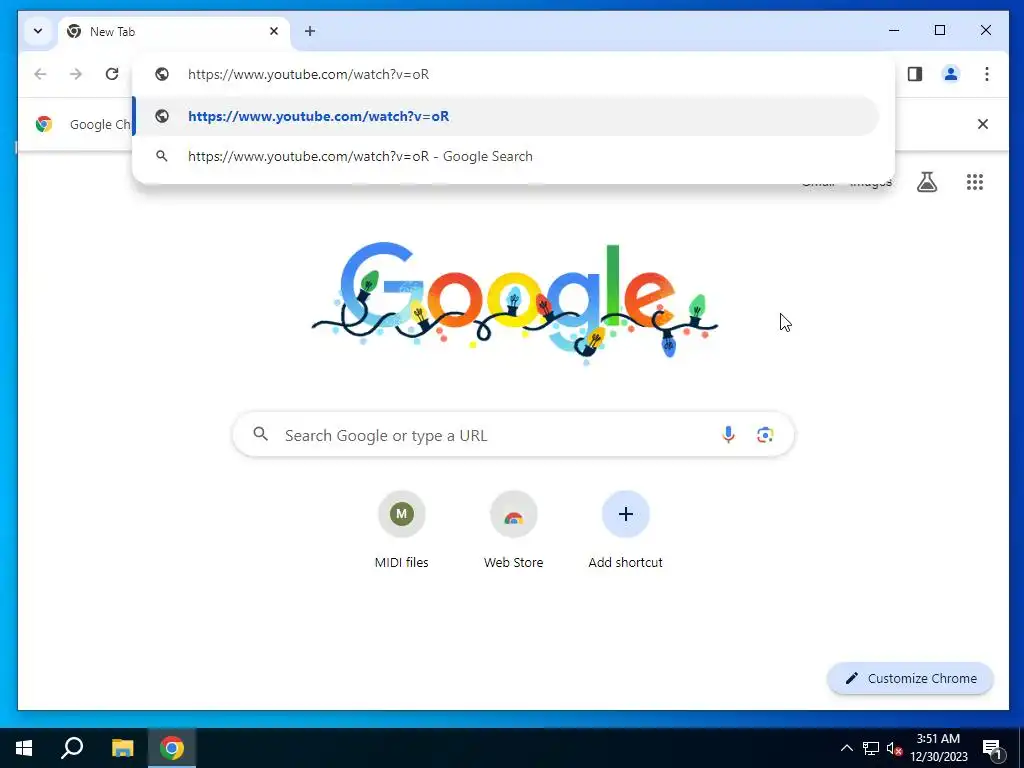Viewport: 1024px width, 768px height.
Task: Select the highlighted youtube.com/watch URL suggestion
Action: [506, 116]
